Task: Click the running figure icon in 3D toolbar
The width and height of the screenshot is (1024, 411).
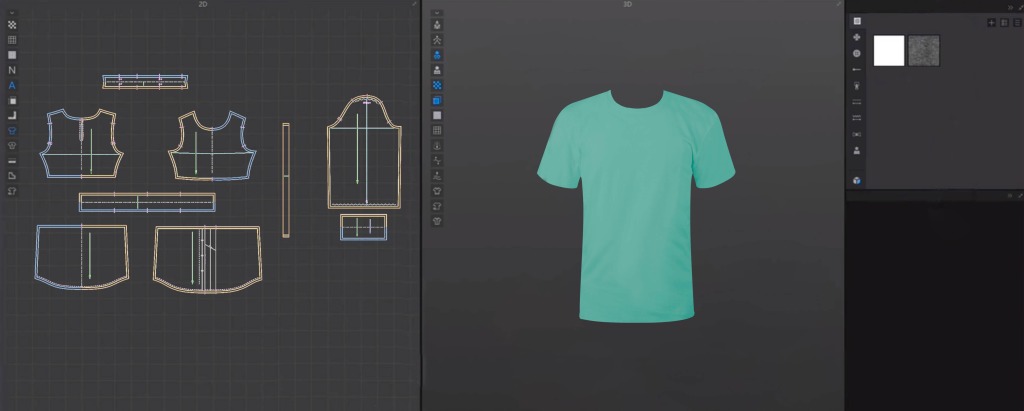Action: pyautogui.click(x=437, y=41)
